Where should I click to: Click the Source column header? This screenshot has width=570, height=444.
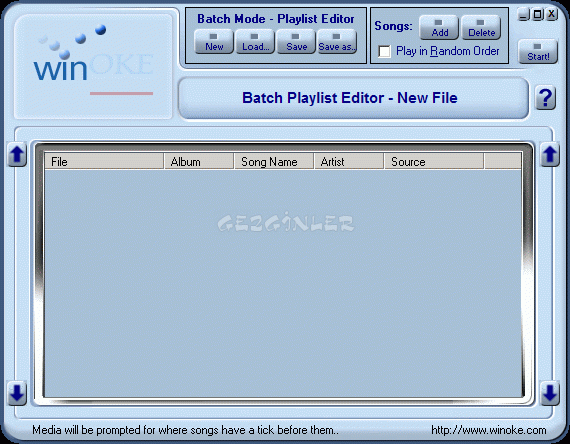click(434, 161)
